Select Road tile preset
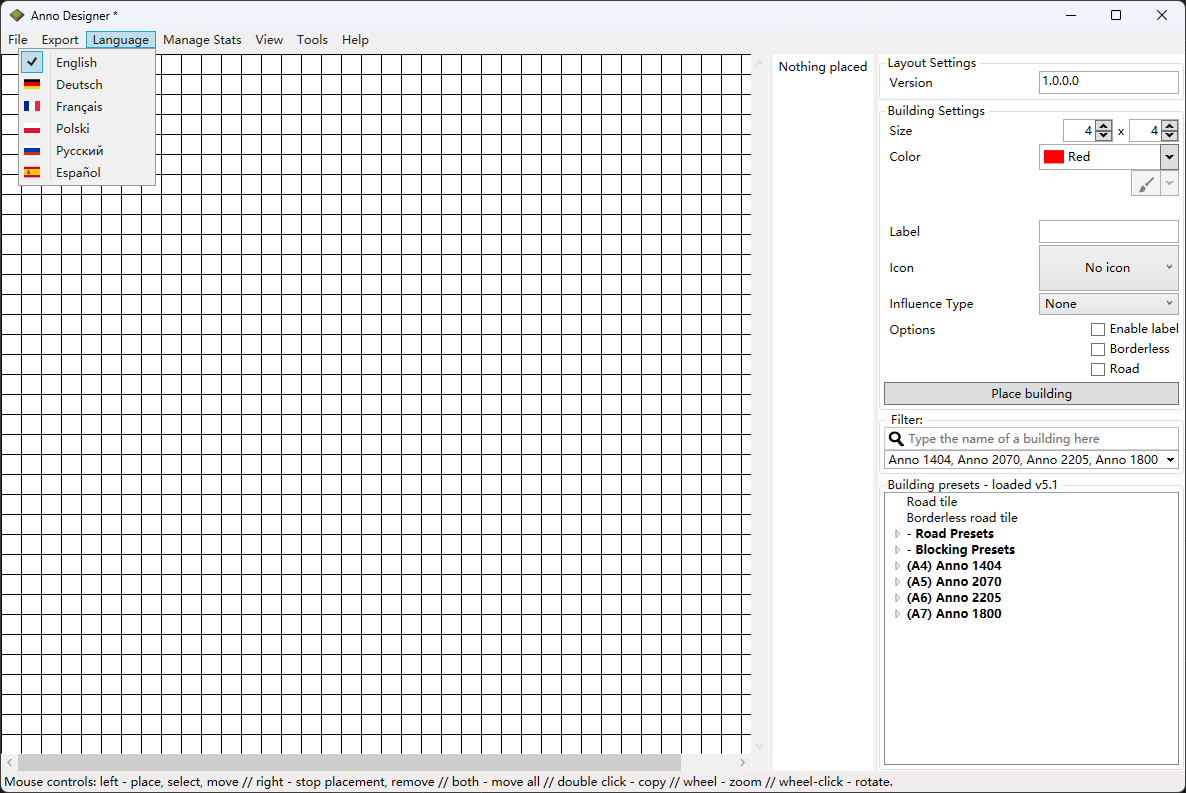 pyautogui.click(x=932, y=502)
